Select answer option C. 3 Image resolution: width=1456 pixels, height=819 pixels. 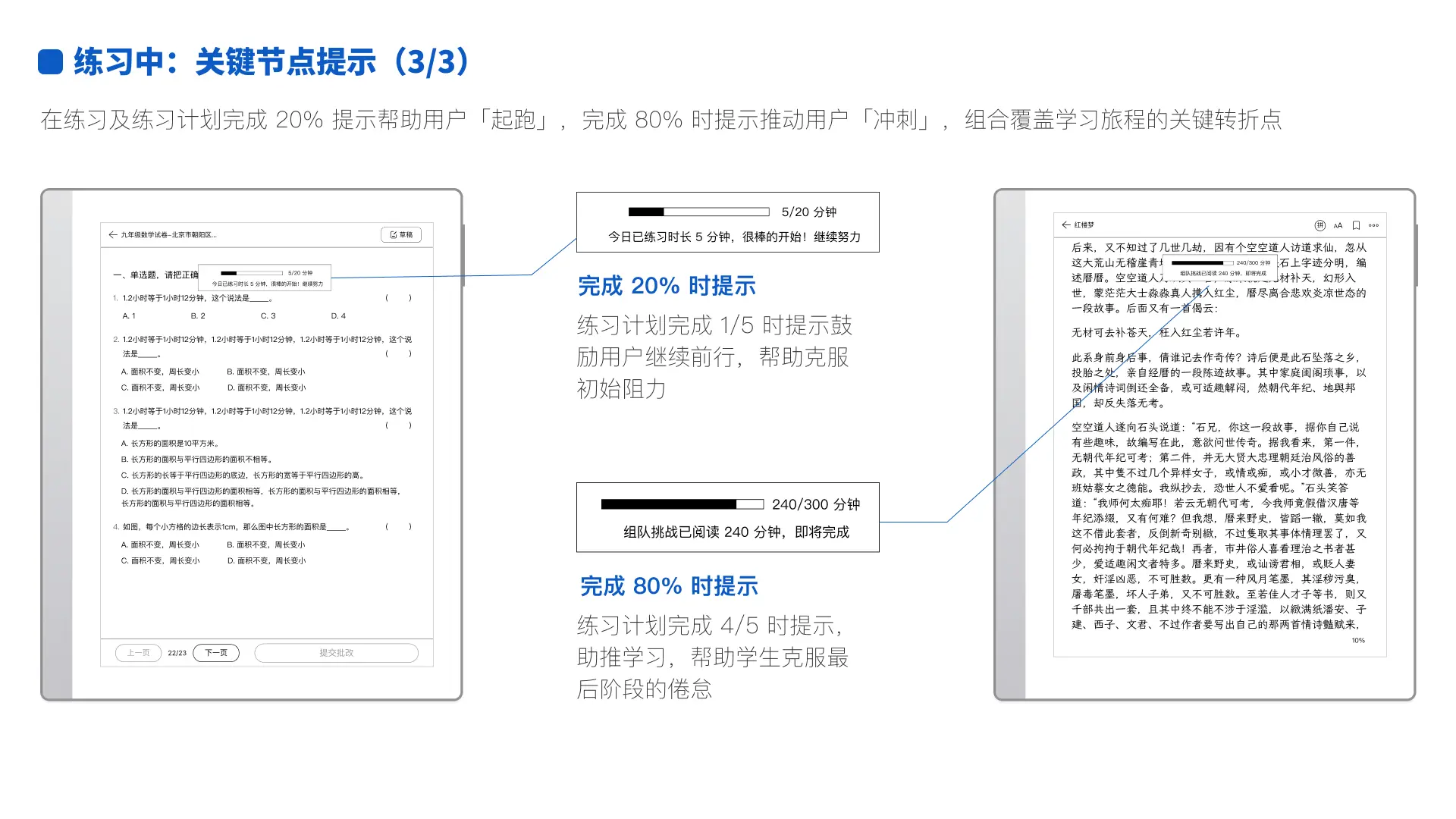point(268,316)
